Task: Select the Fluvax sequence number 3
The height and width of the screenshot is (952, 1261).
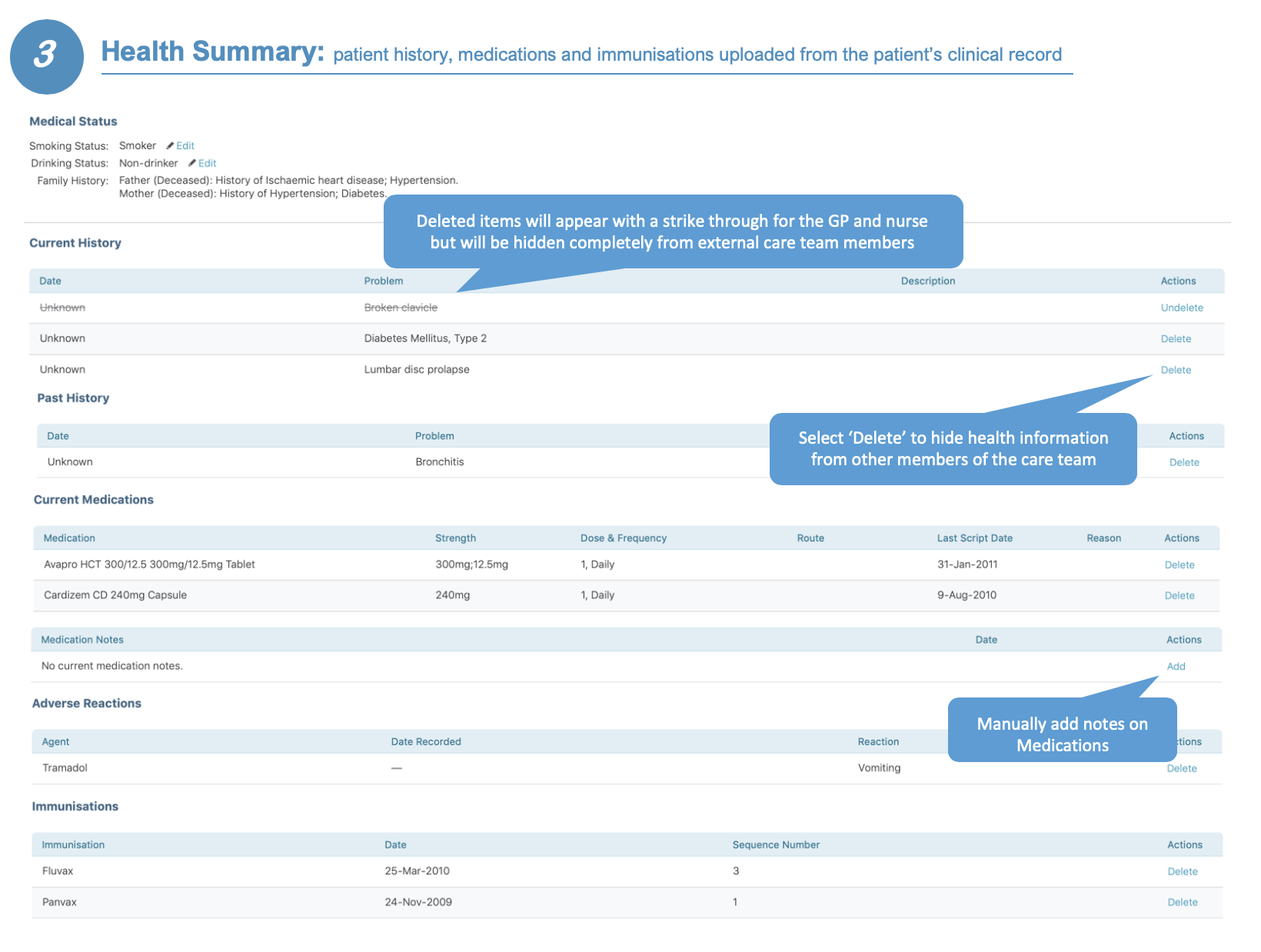Action: click(x=736, y=870)
